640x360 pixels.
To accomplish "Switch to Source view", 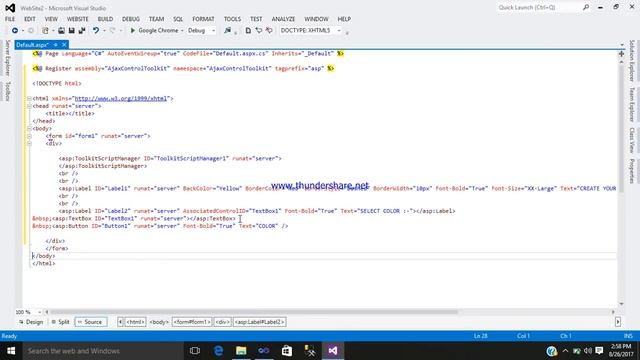I will (91, 322).
